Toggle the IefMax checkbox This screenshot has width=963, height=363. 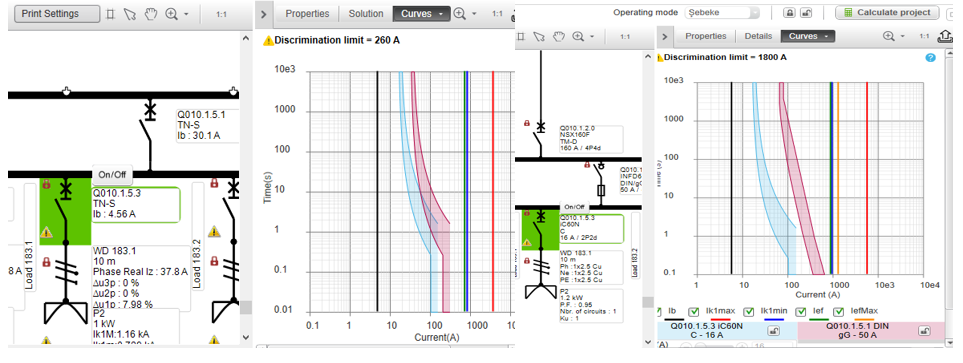tap(838, 311)
